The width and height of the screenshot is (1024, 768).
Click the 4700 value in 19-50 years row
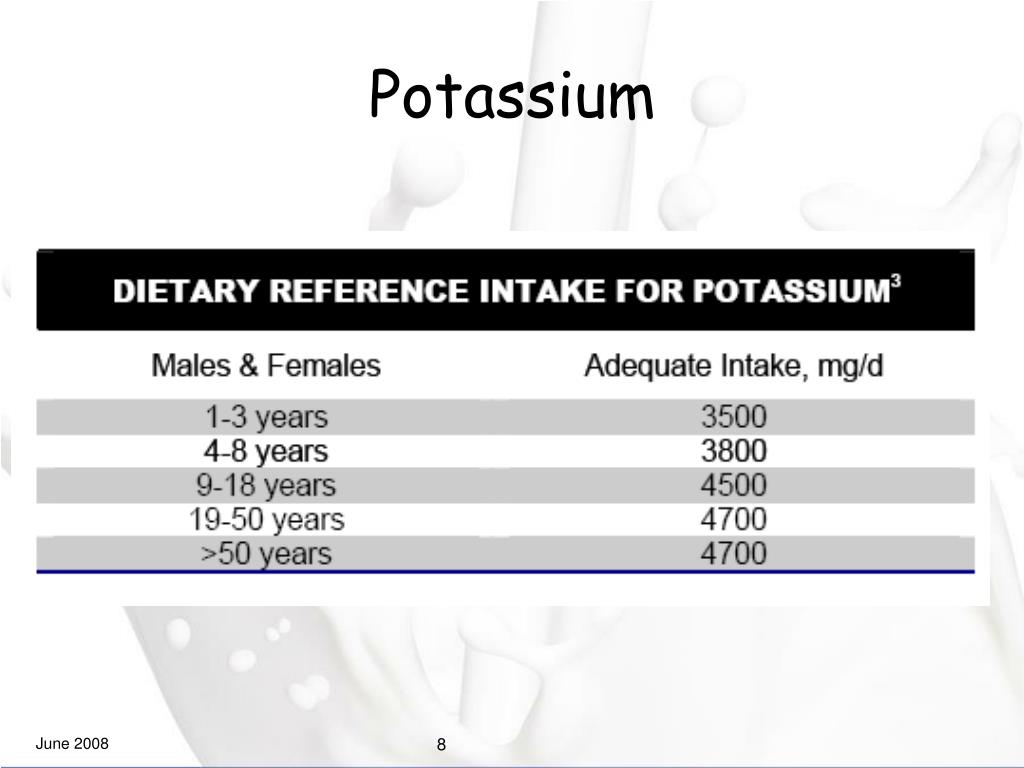point(733,519)
